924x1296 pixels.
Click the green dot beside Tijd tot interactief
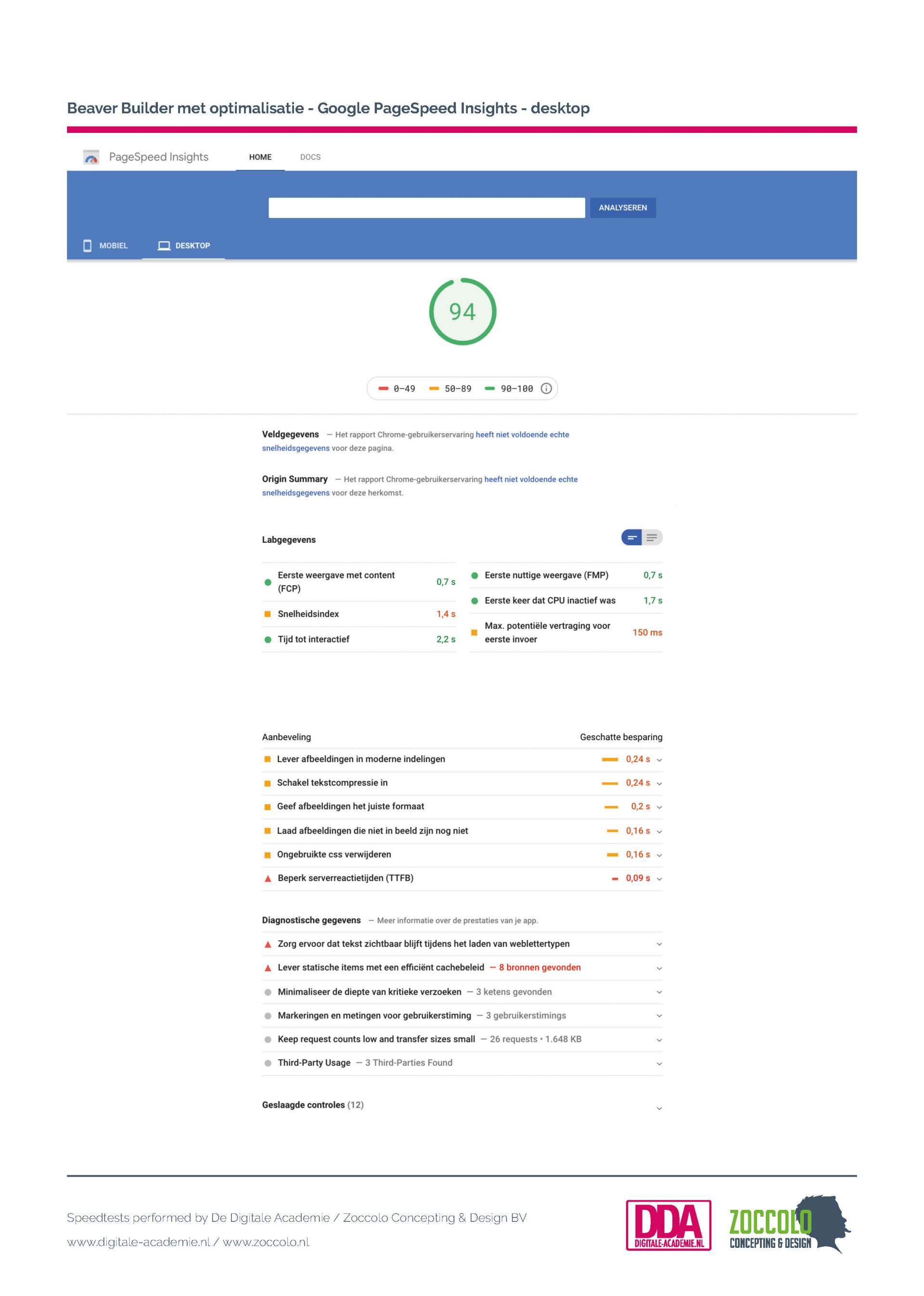pos(268,640)
